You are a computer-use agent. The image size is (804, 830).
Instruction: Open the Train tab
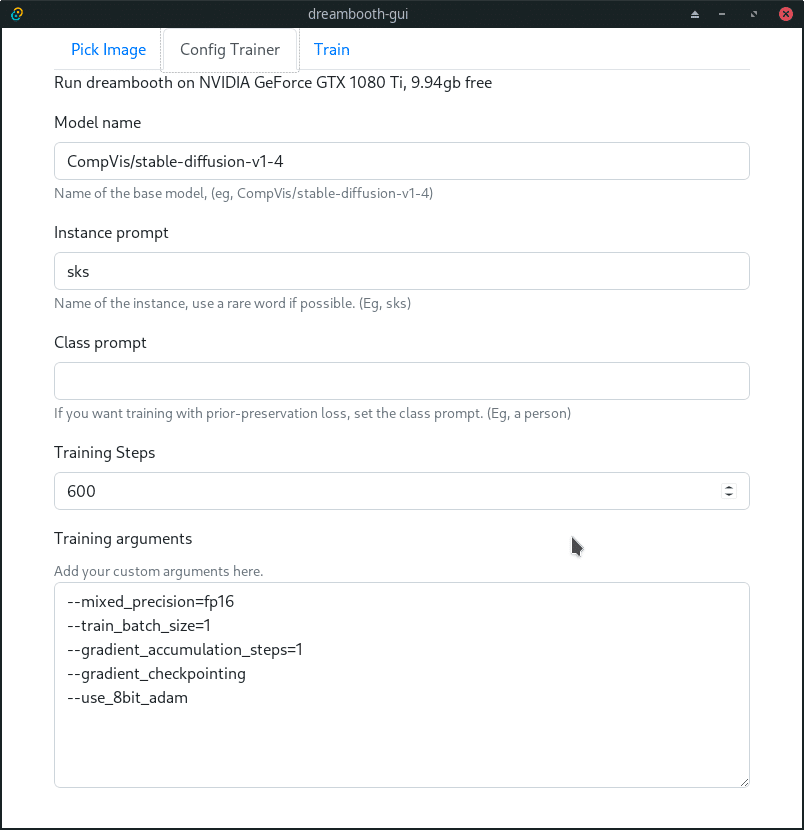[331, 50]
